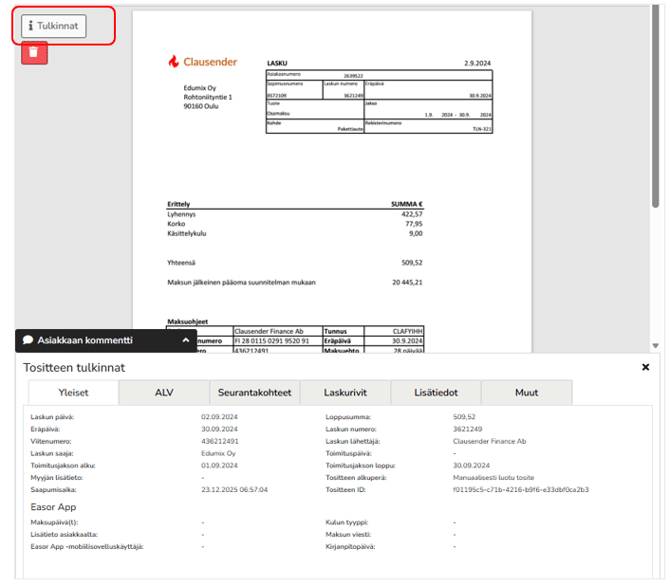
Task: Click the Clausender flame logo
Action: [173, 62]
